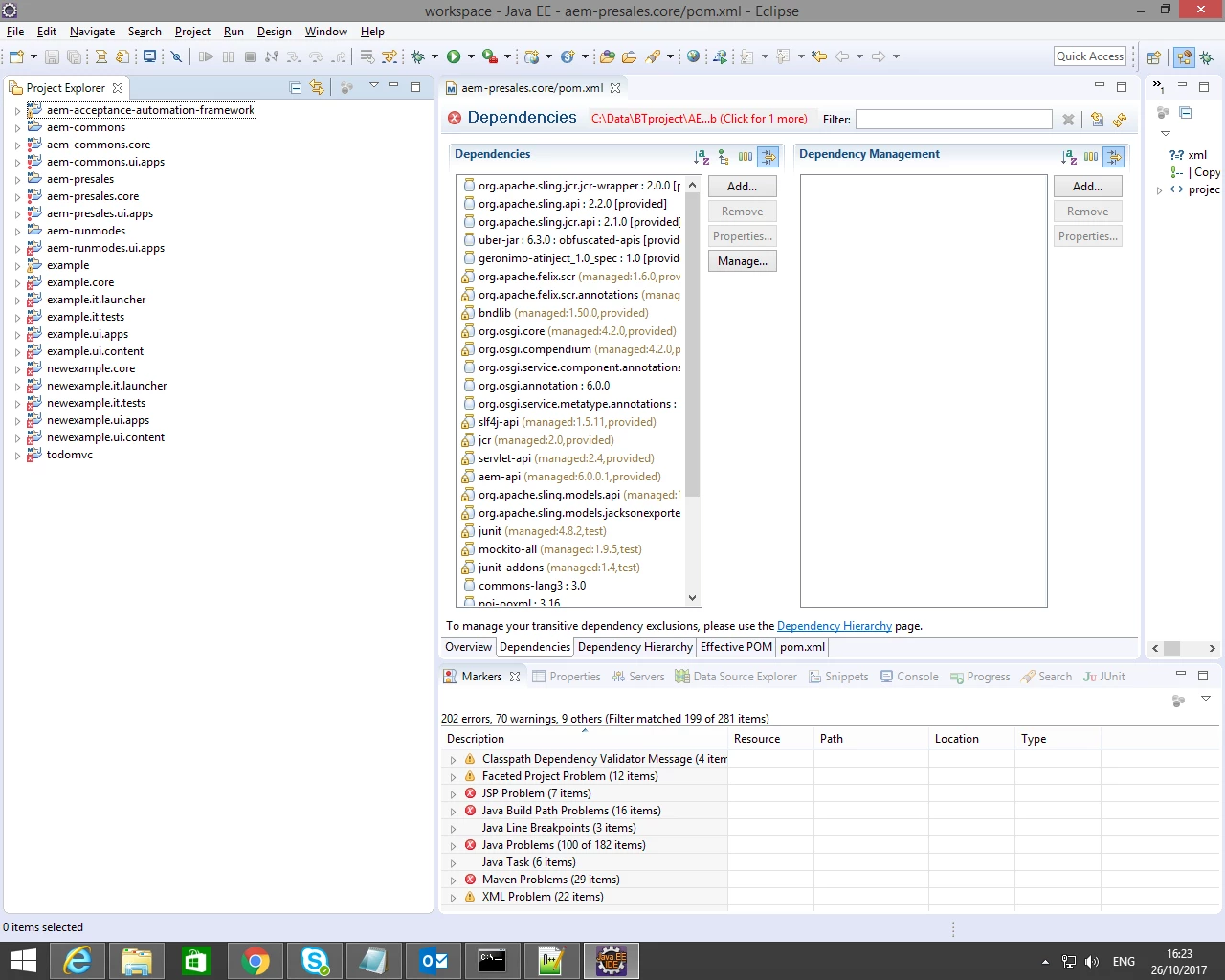Follow the Dependency Hierarchy page link
1225x980 pixels.
point(834,626)
